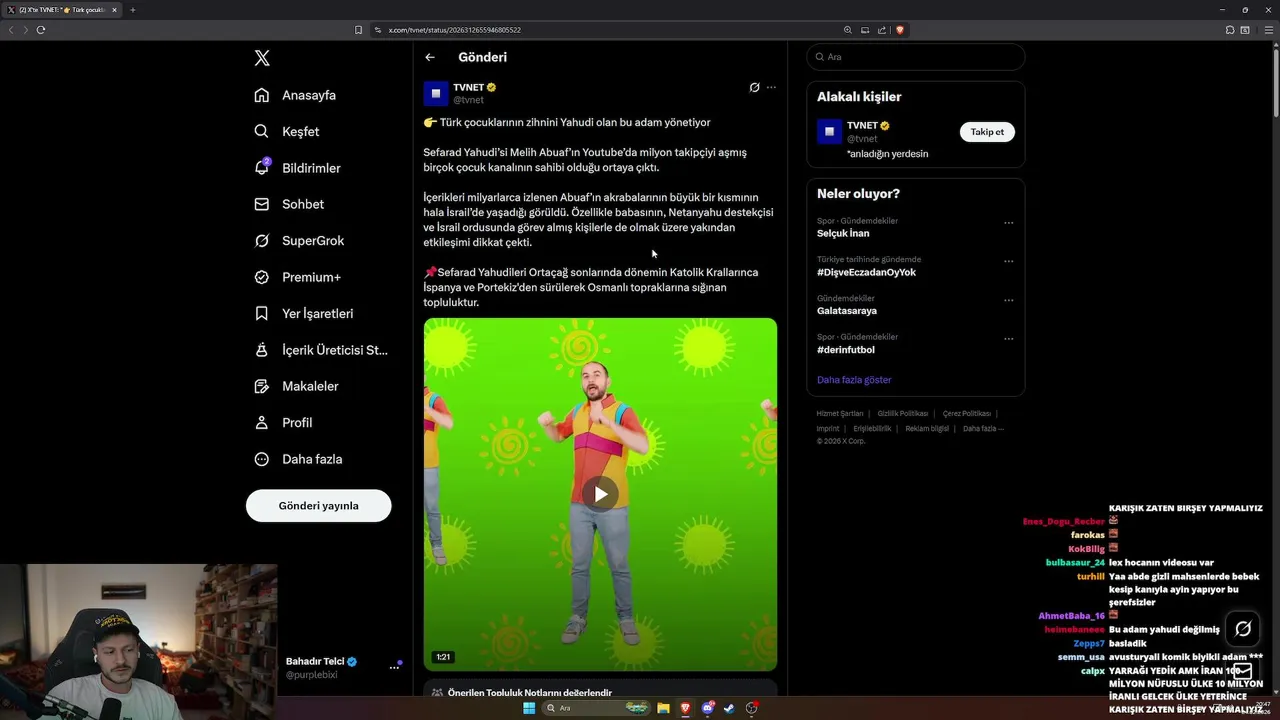This screenshot has width=1280, height=720.
Task: Click Gönderi yayınla button
Action: 318,506
